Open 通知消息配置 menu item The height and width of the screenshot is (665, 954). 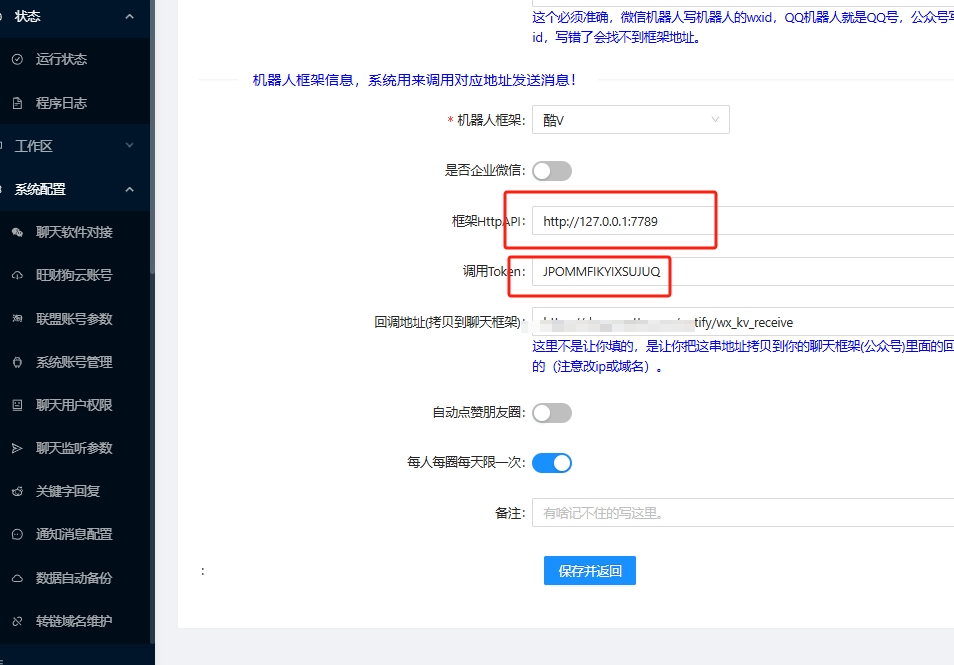(x=74, y=534)
